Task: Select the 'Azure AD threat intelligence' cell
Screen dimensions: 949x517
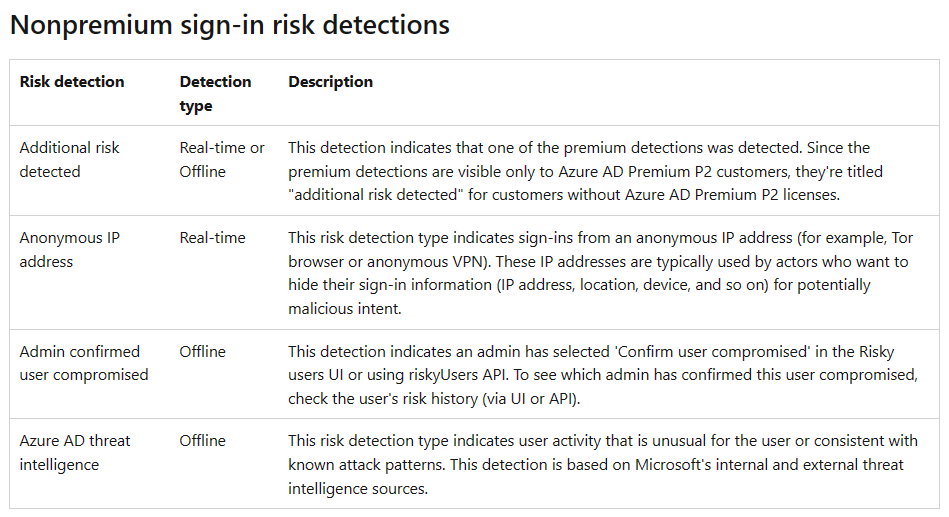Action: (x=75, y=452)
